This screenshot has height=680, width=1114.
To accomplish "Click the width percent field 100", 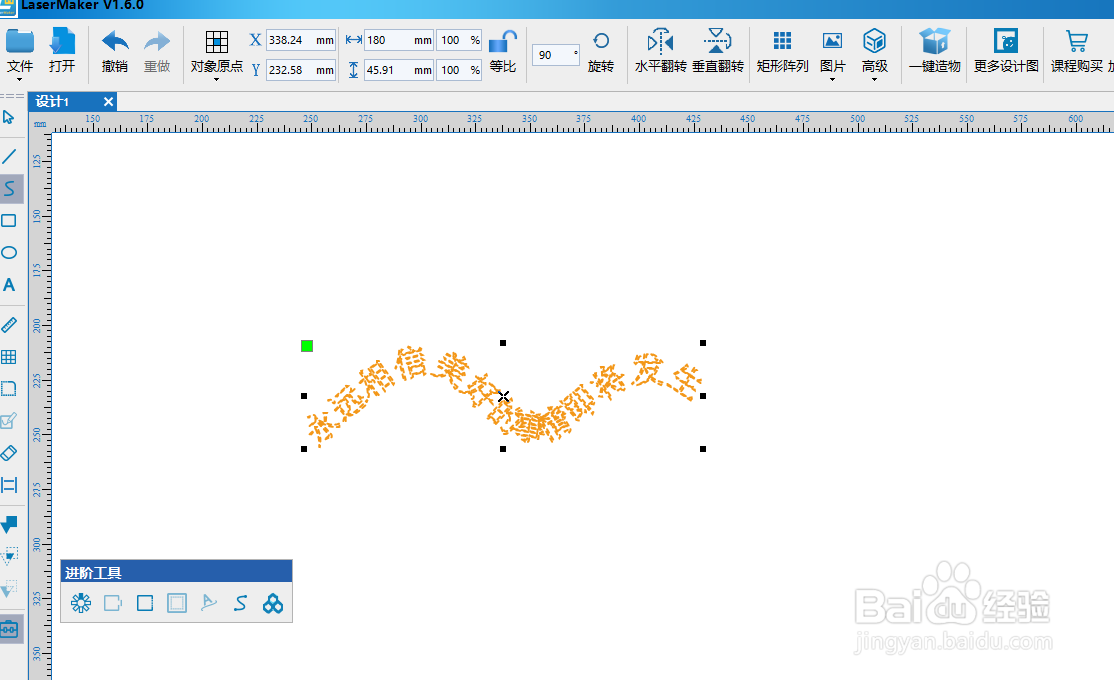I will click(x=460, y=41).
